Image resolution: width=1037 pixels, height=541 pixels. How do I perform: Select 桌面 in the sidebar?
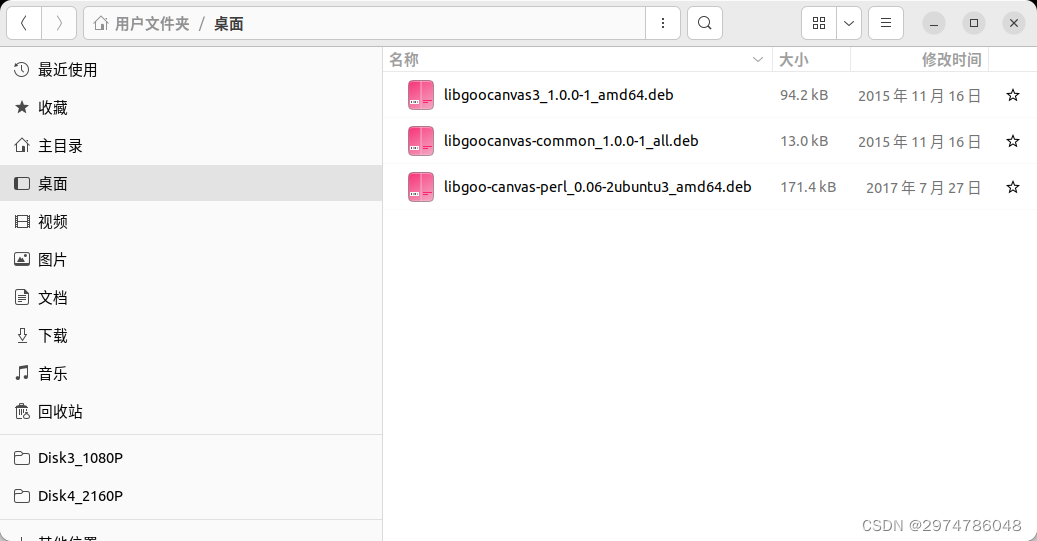(x=191, y=183)
